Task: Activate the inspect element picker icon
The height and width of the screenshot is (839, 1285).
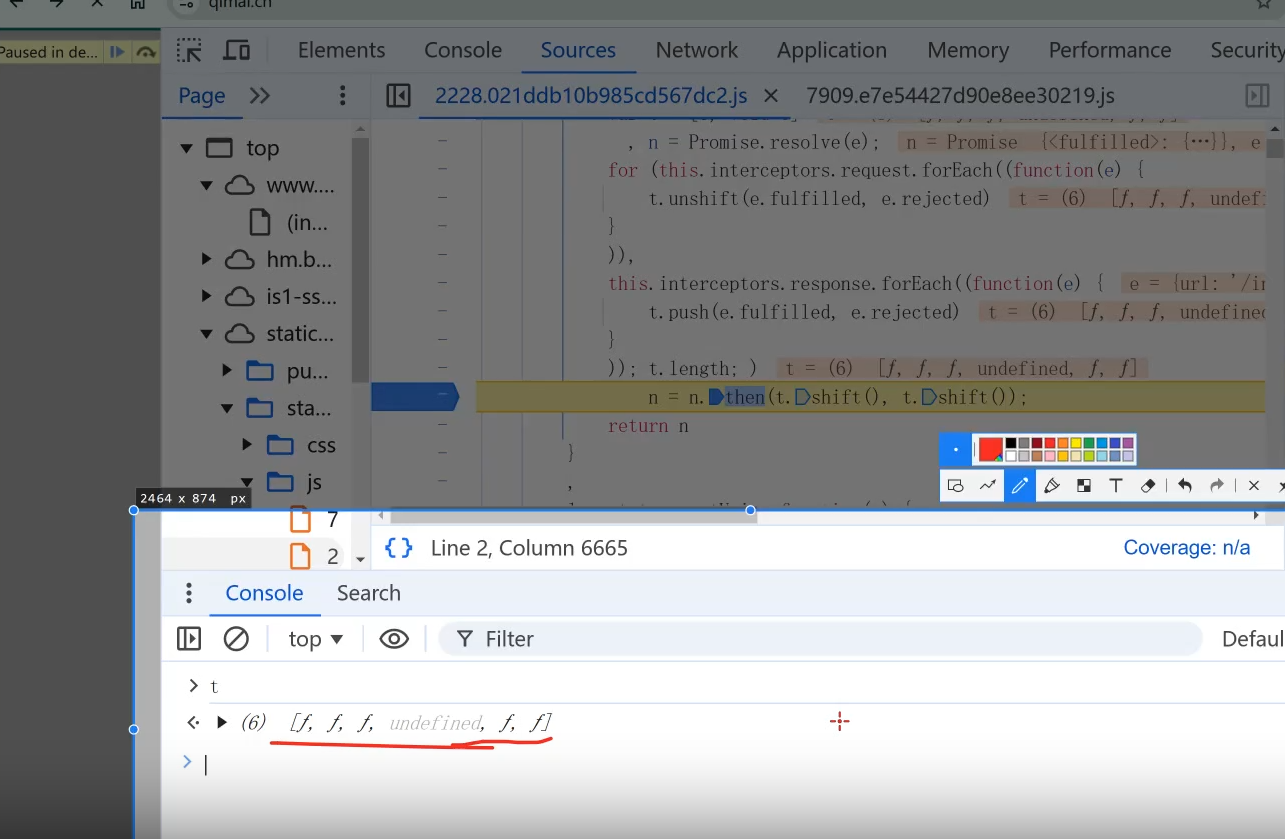Action: pos(189,50)
